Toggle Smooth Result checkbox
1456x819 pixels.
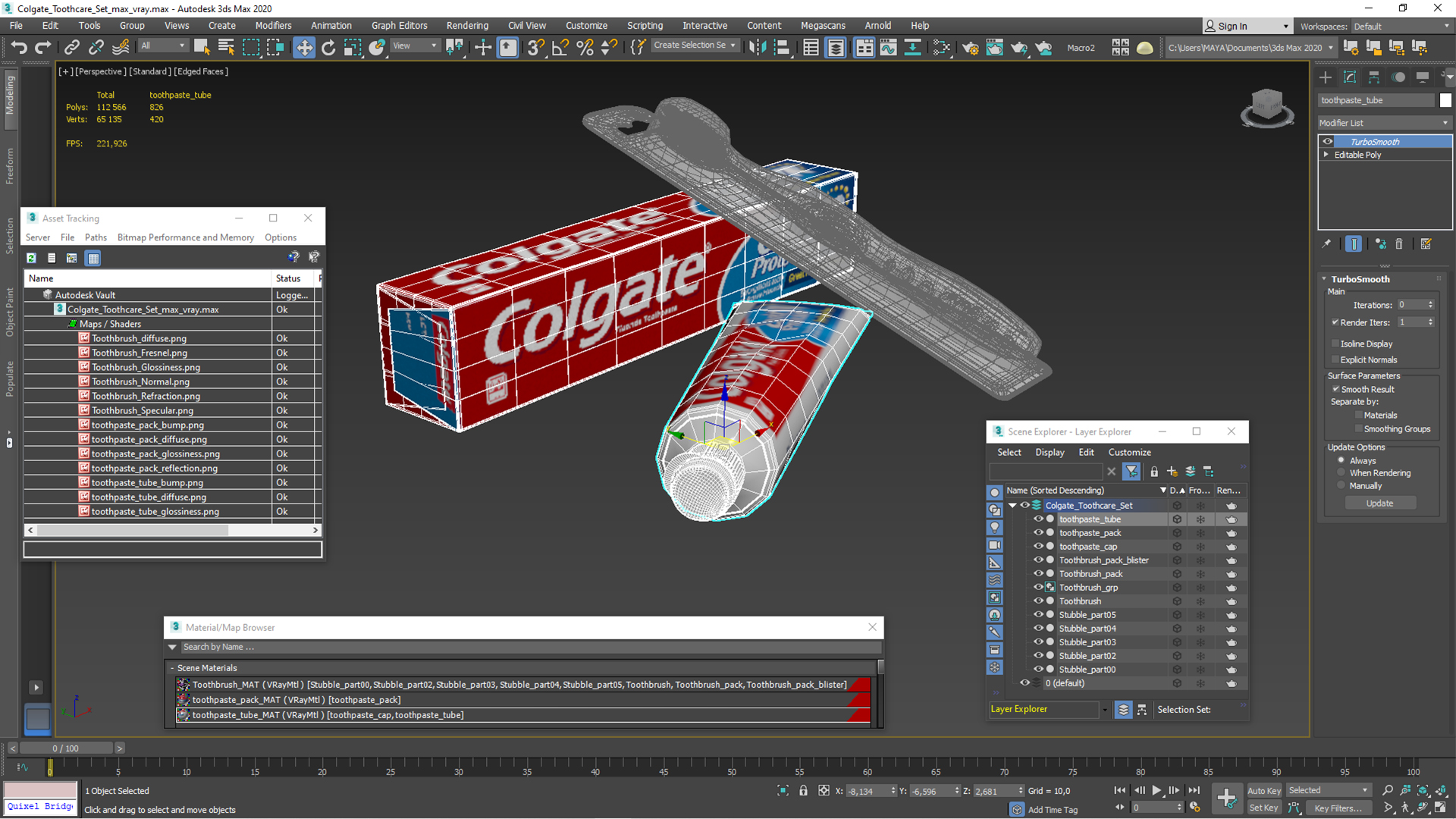pyautogui.click(x=1336, y=389)
